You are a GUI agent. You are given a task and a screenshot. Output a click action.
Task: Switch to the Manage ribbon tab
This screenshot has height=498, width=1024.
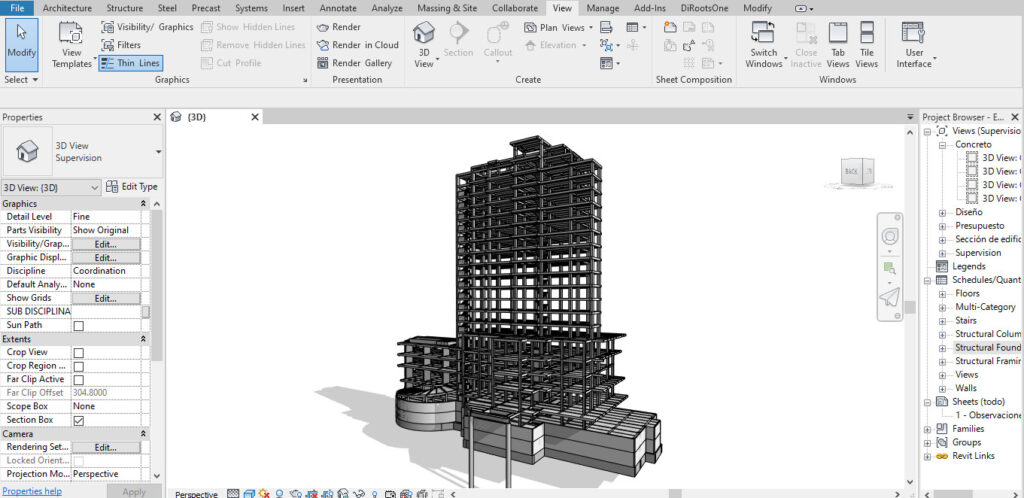tap(602, 8)
